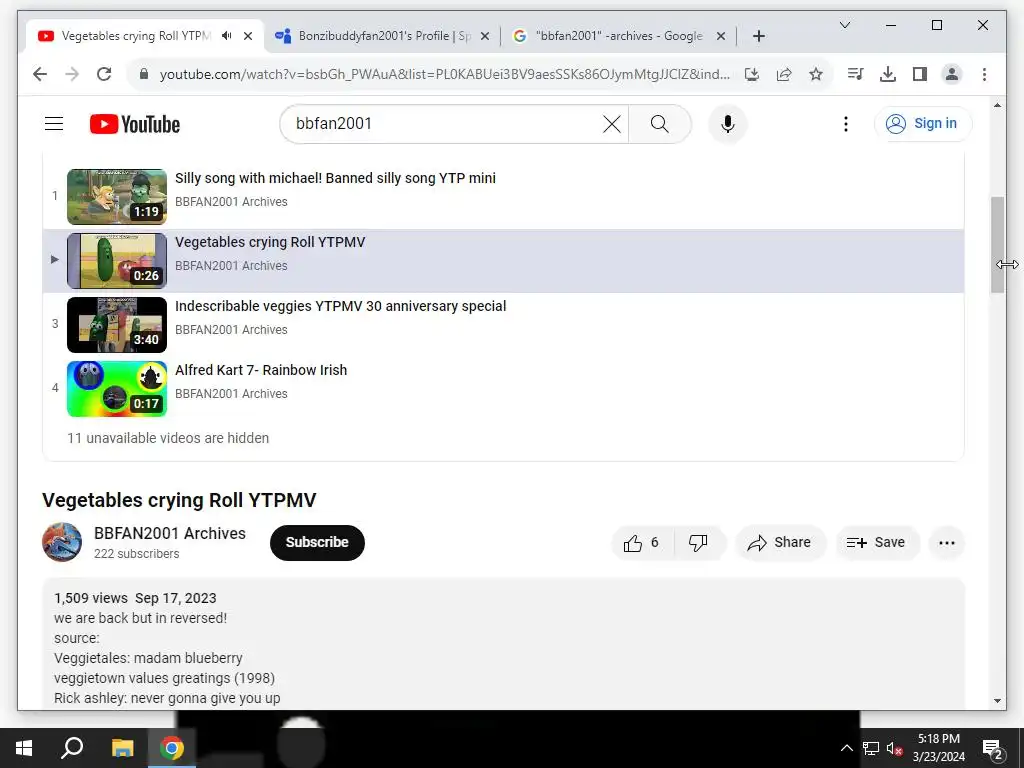Screen dimensions: 1024x768
Task: Open a new browser tab
Action: [x=758, y=36]
